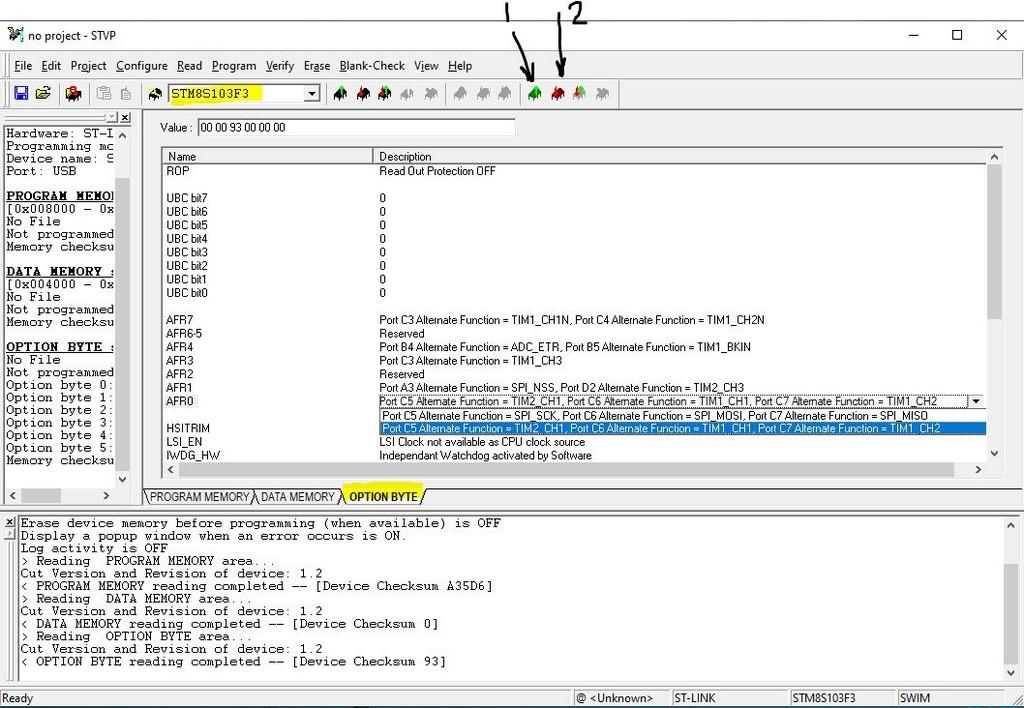This screenshot has height=708, width=1024.
Task: Click the Open file folder icon
Action: click(x=43, y=94)
